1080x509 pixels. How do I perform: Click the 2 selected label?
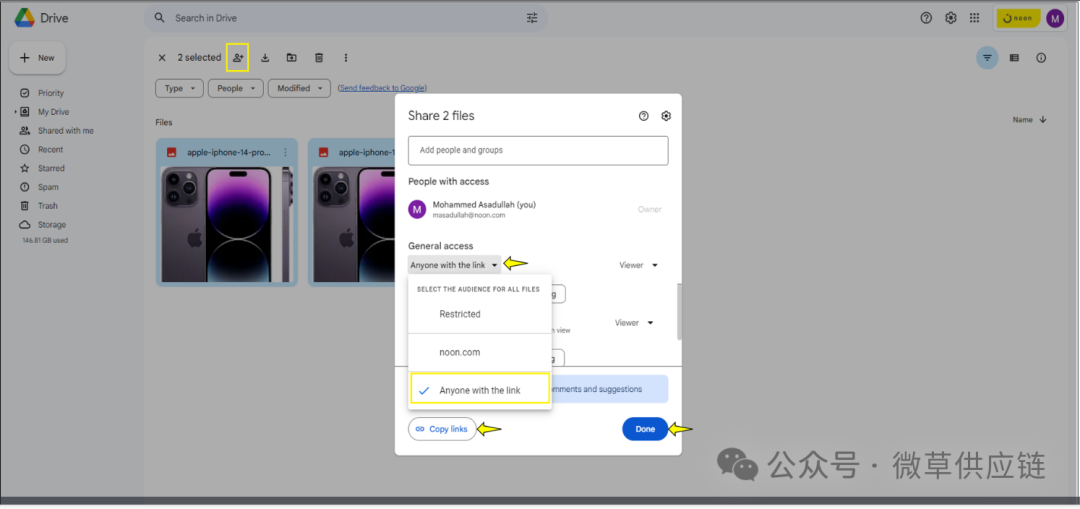point(199,58)
